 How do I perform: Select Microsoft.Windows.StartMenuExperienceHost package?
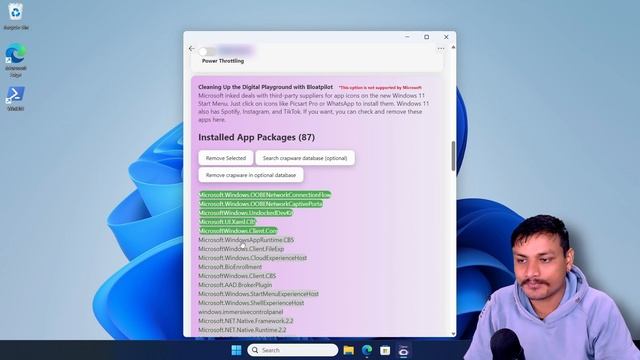pyautogui.click(x=258, y=293)
